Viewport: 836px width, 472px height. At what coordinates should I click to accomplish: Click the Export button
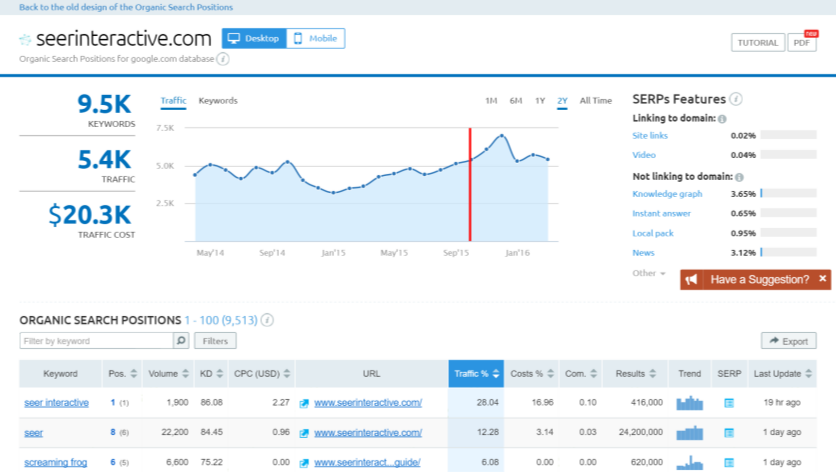tap(788, 341)
